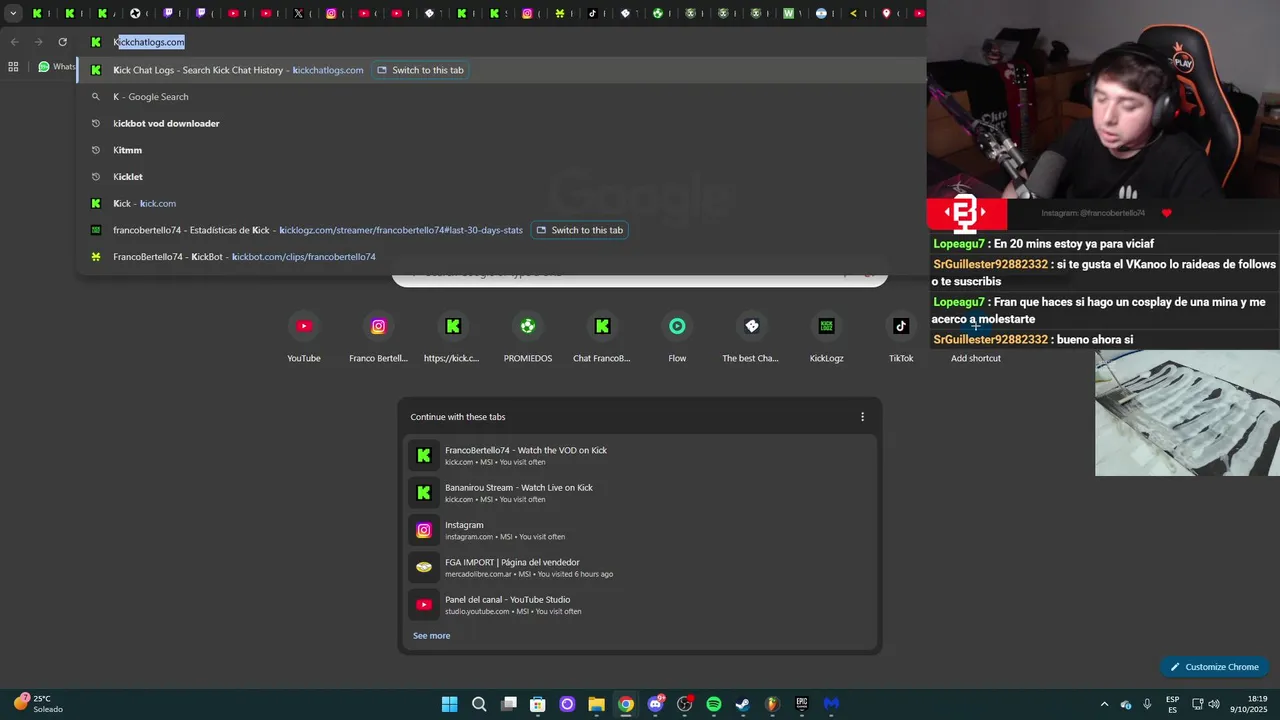Viewport: 1280px width, 720px height.
Task: Switch to the TikTok tab
Action: [593, 13]
